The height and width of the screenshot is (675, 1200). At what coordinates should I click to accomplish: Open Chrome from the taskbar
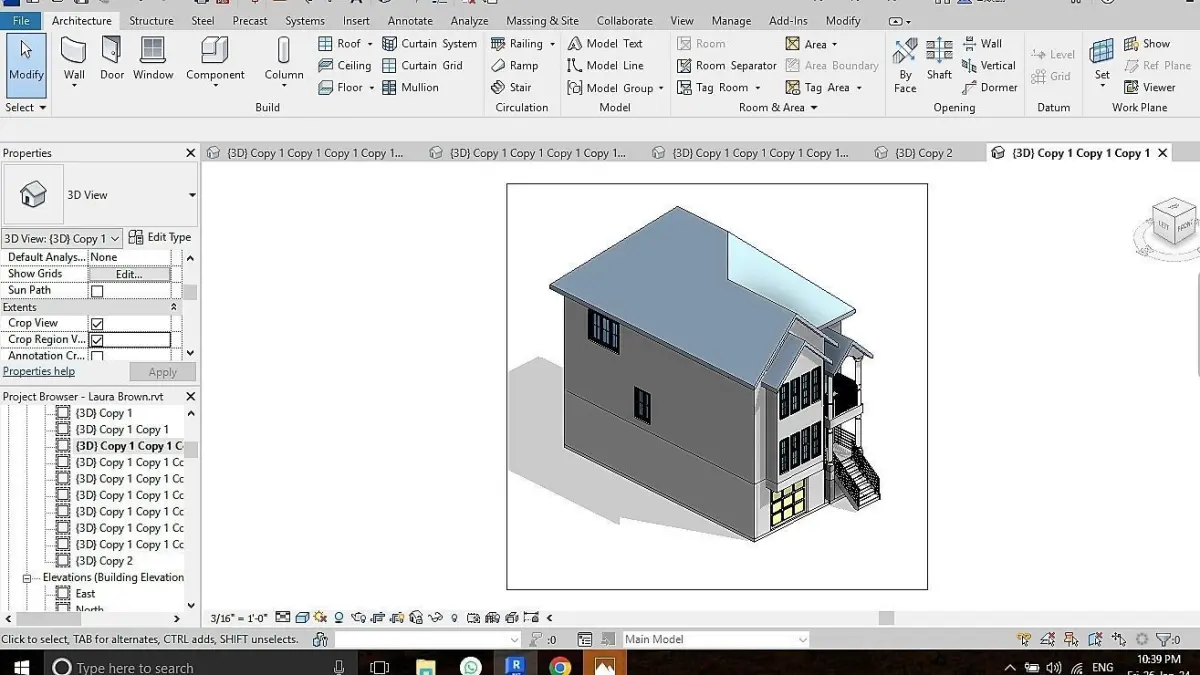(560, 667)
